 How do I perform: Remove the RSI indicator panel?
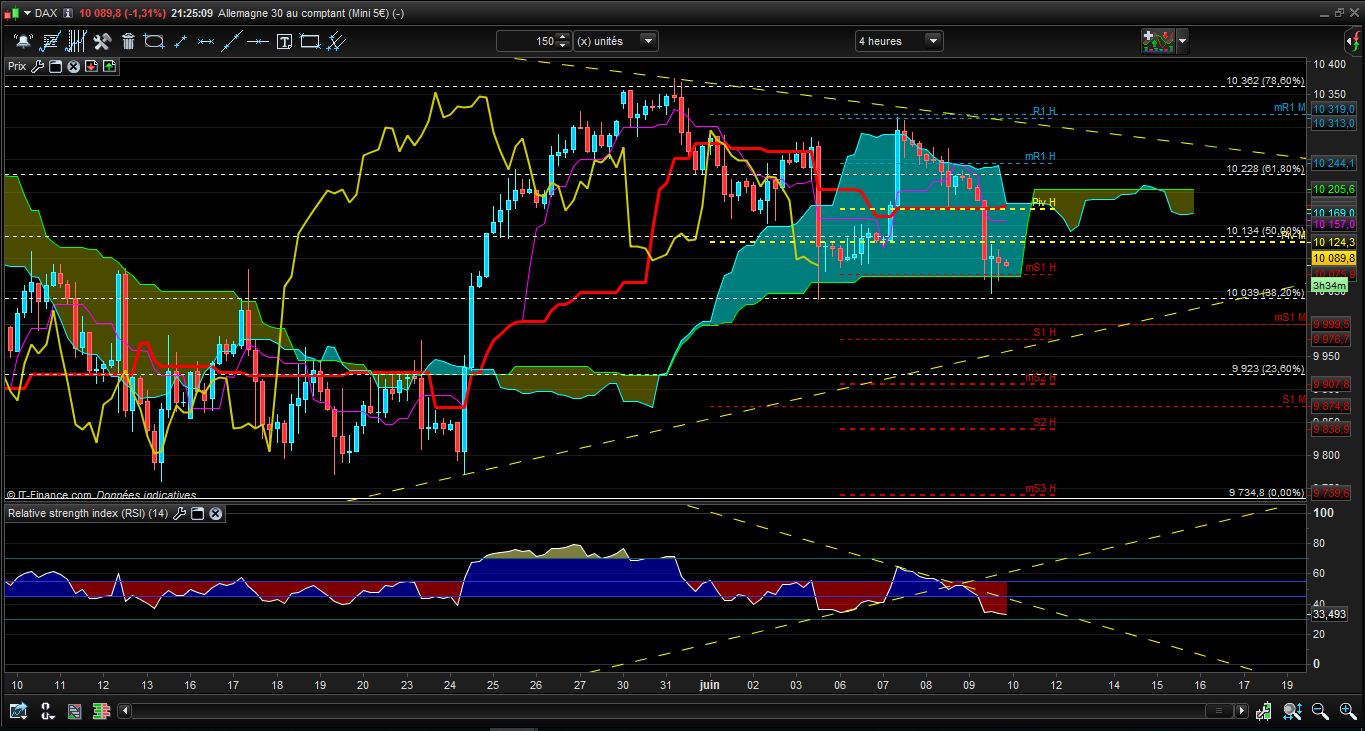(215, 513)
